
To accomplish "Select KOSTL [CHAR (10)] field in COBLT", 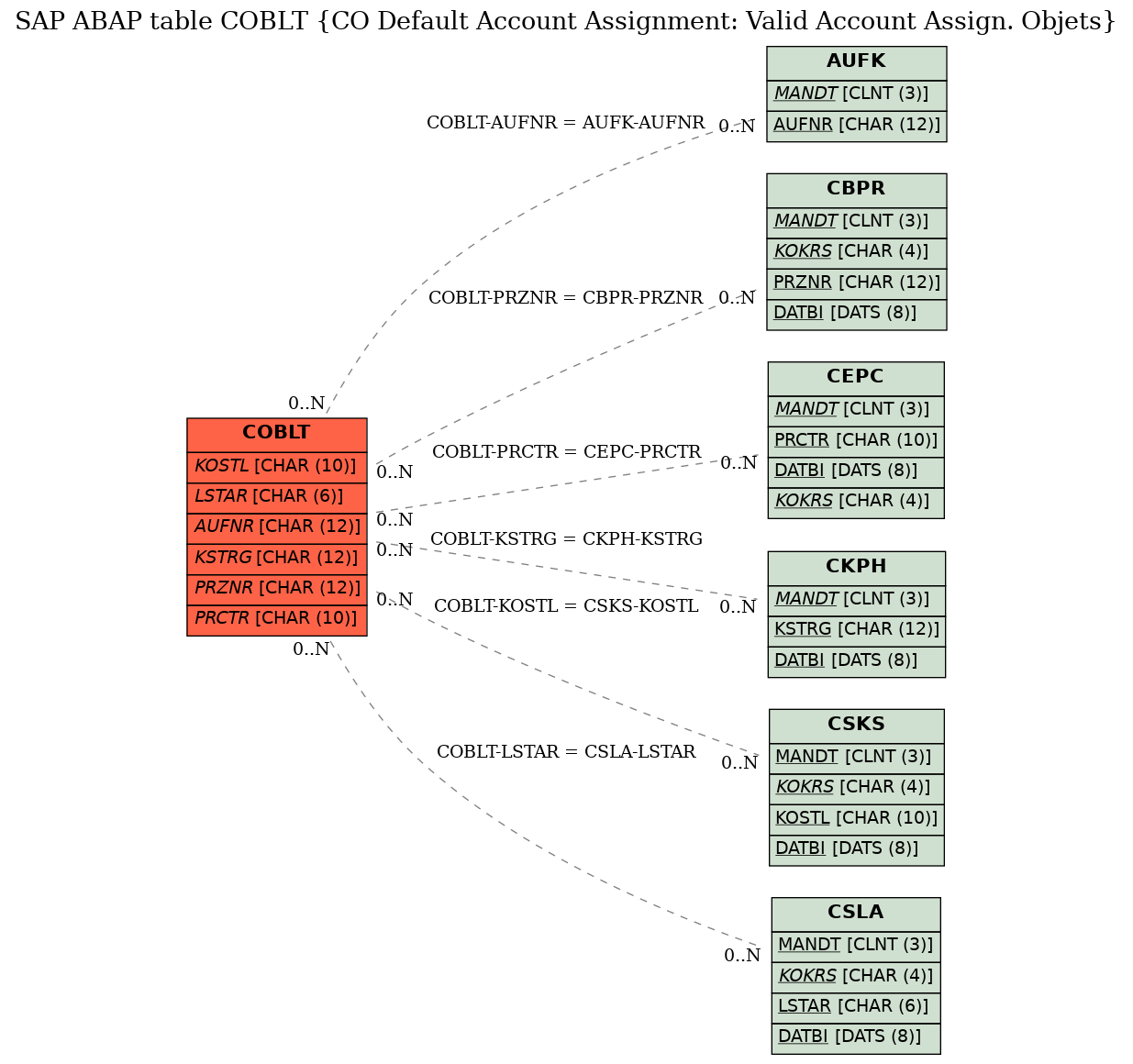I will coord(277,467).
